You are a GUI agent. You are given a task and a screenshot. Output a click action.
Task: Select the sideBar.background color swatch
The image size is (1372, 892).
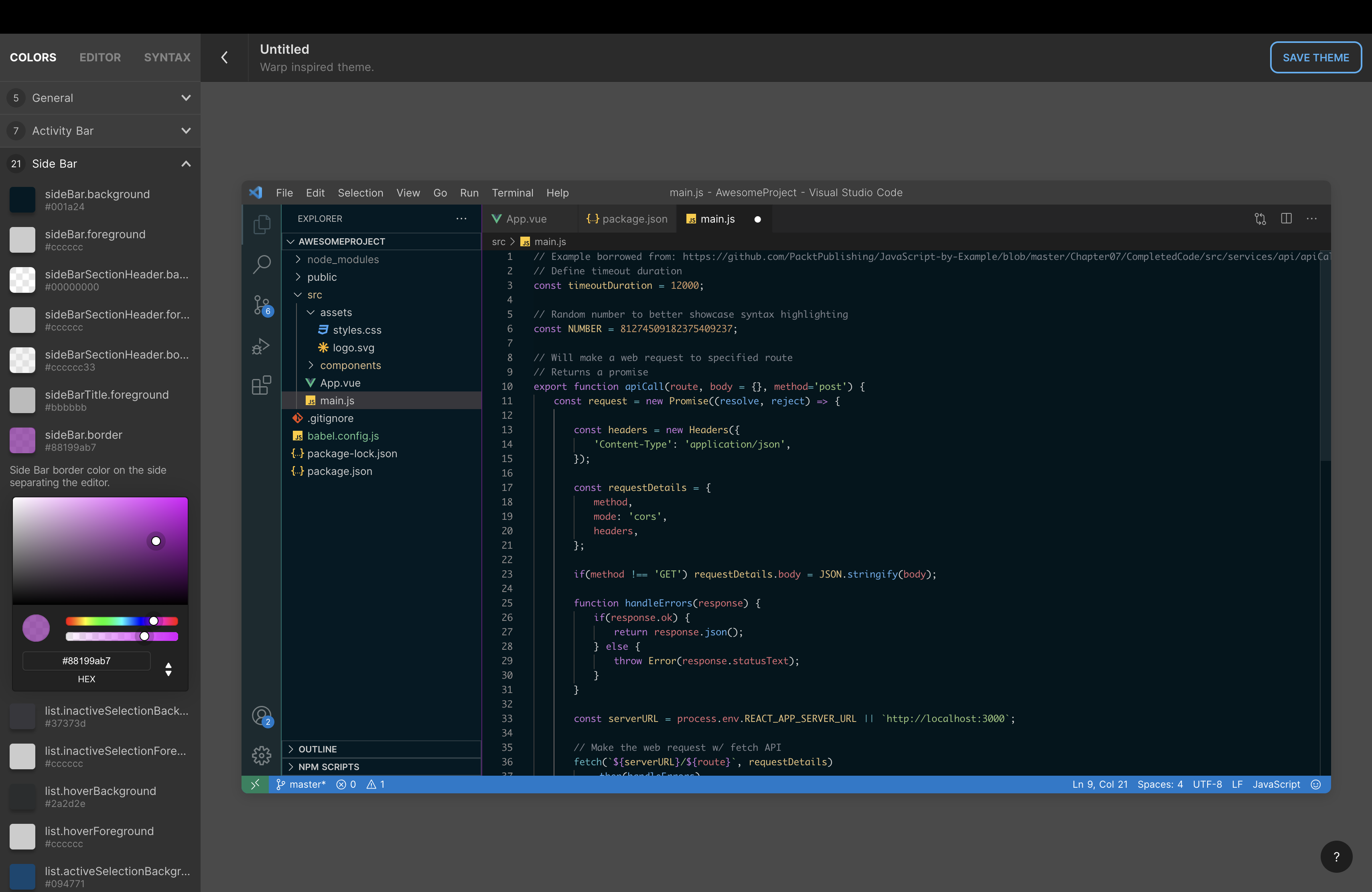(x=22, y=200)
